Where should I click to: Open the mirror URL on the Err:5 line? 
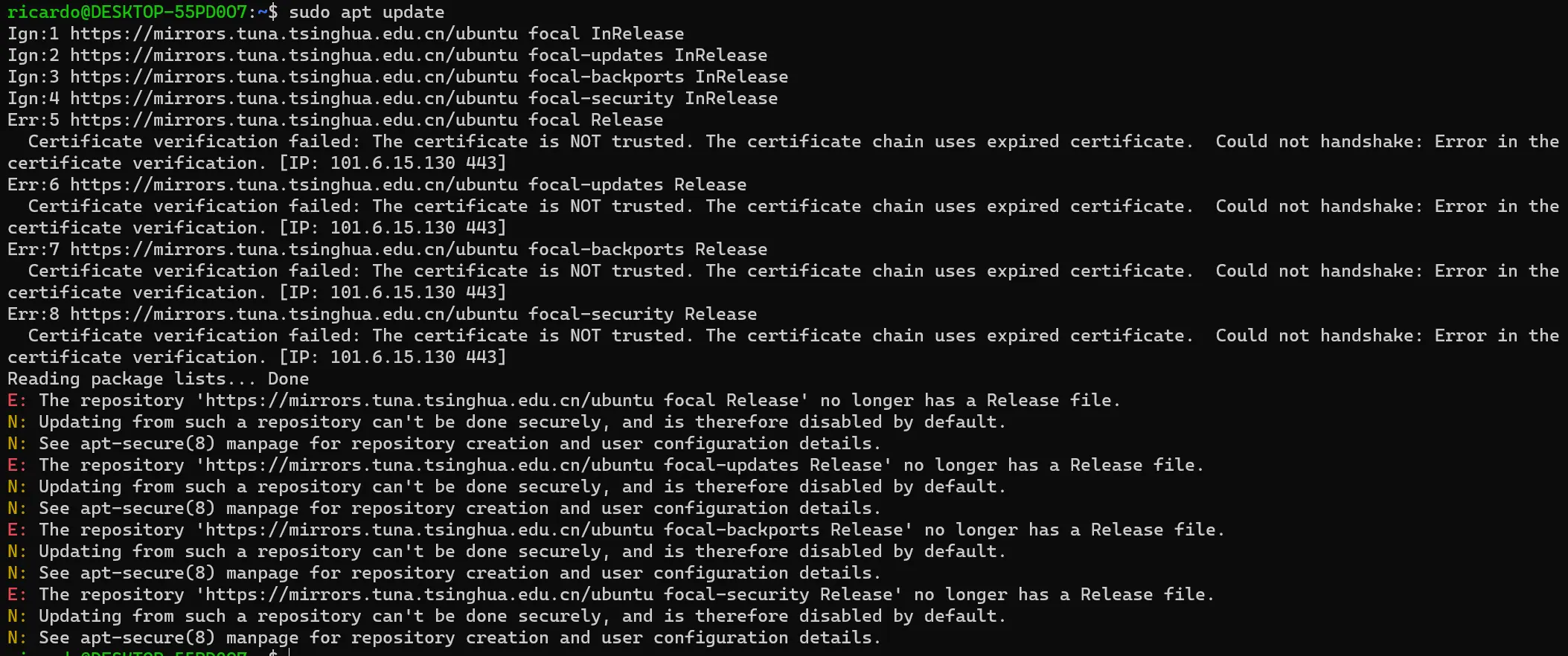(x=293, y=120)
